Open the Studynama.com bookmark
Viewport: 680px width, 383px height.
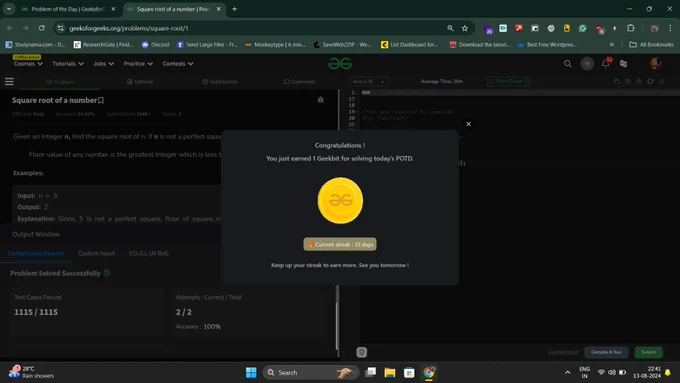tap(35, 45)
